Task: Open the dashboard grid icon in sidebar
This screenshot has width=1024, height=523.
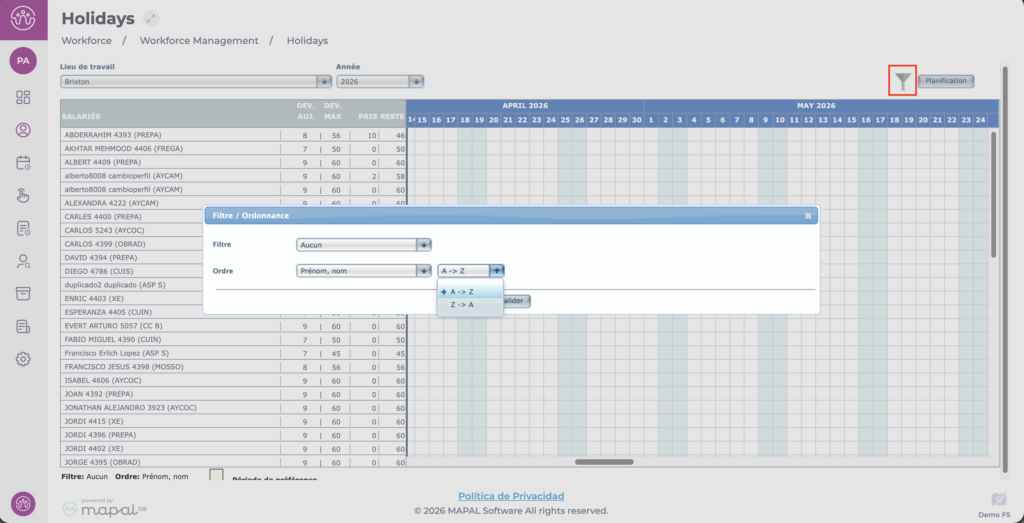Action: tap(23, 97)
